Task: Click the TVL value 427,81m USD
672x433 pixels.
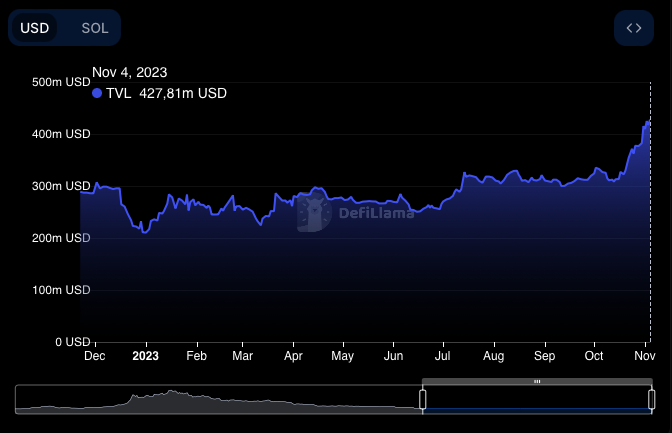Action: tap(183, 93)
